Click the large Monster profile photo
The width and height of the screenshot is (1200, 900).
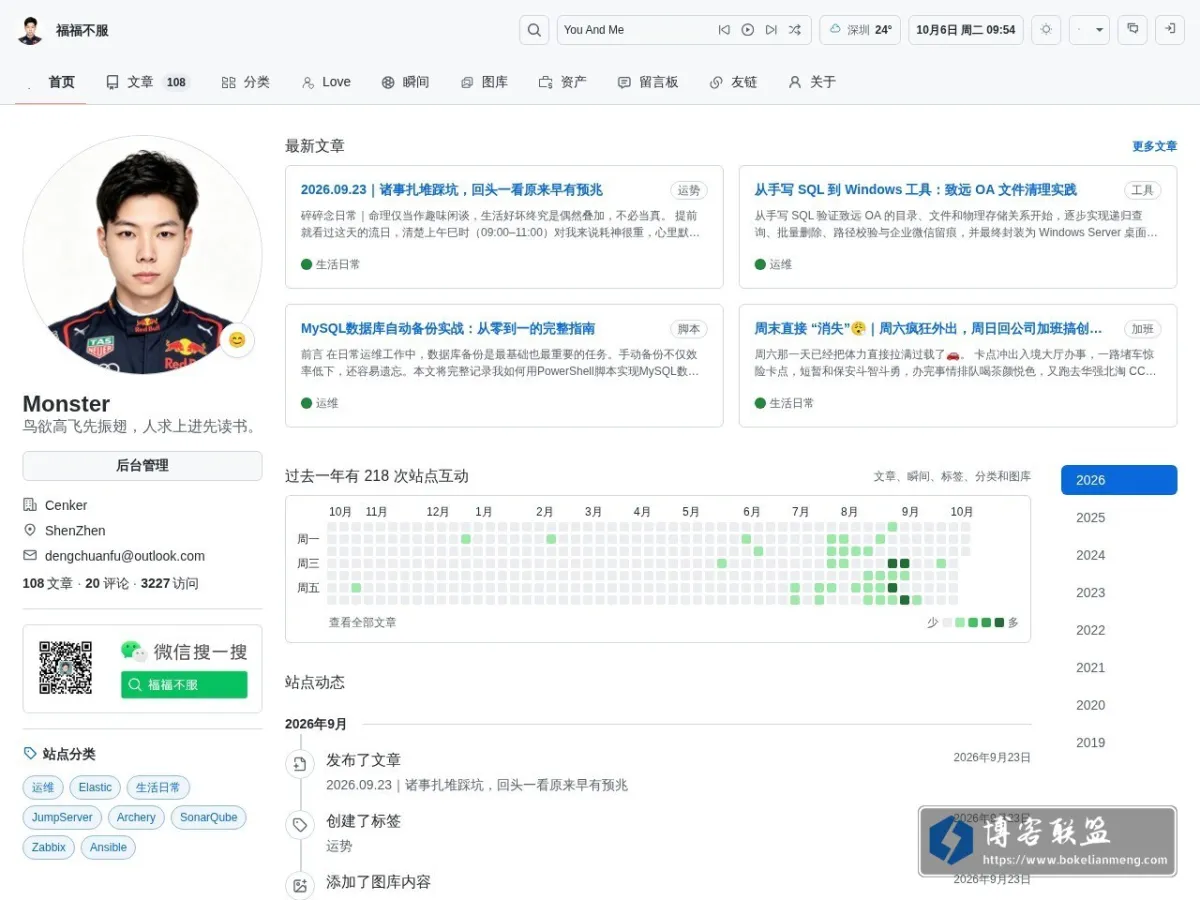click(142, 255)
